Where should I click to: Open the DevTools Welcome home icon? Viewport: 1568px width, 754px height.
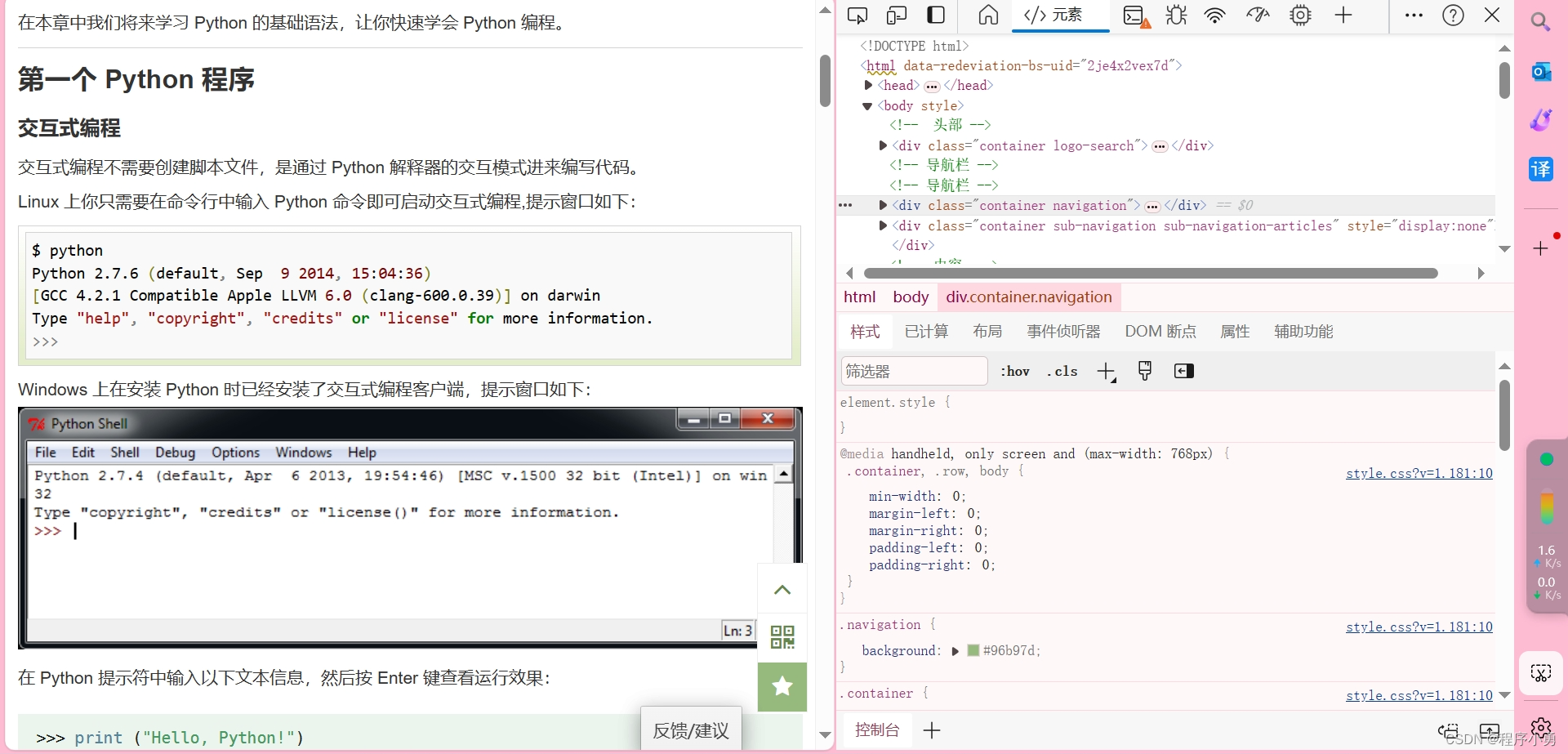[x=988, y=16]
